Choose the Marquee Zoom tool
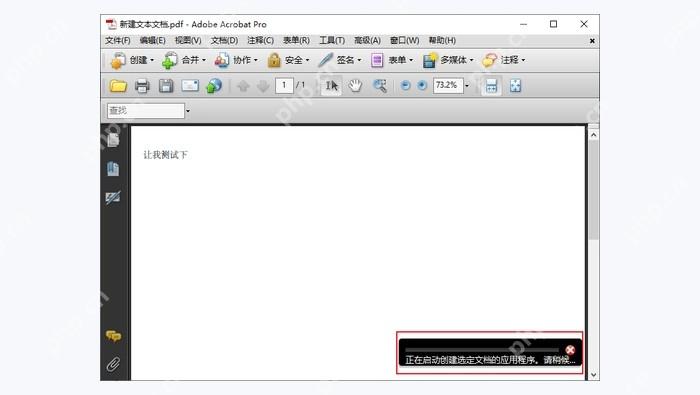 [380, 86]
